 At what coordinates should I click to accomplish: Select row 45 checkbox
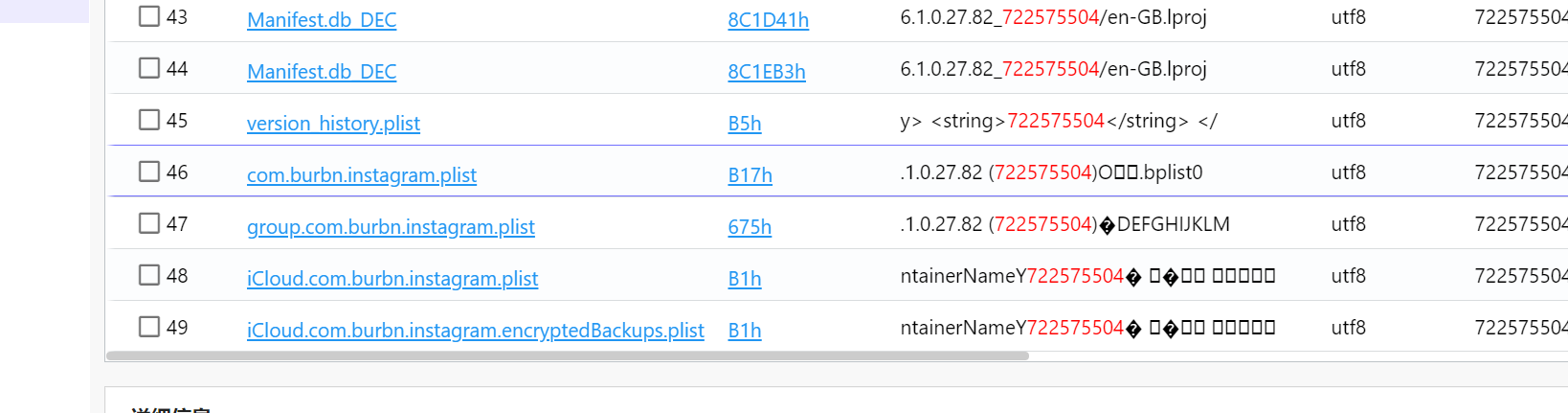click(x=149, y=120)
